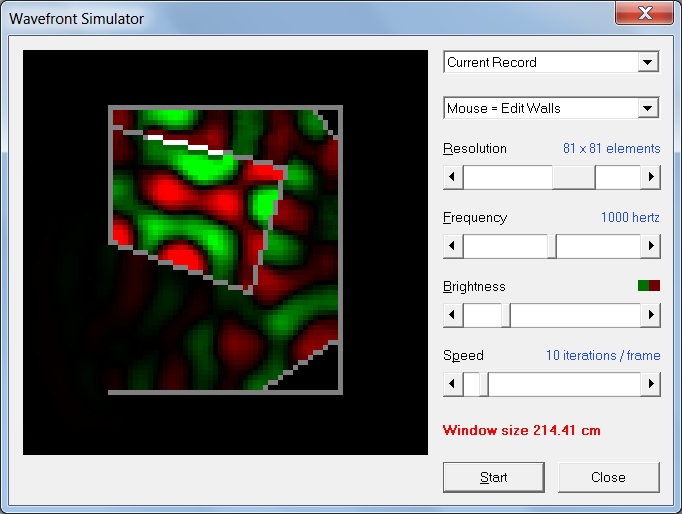Increase Frequency with right arrow

[650, 246]
